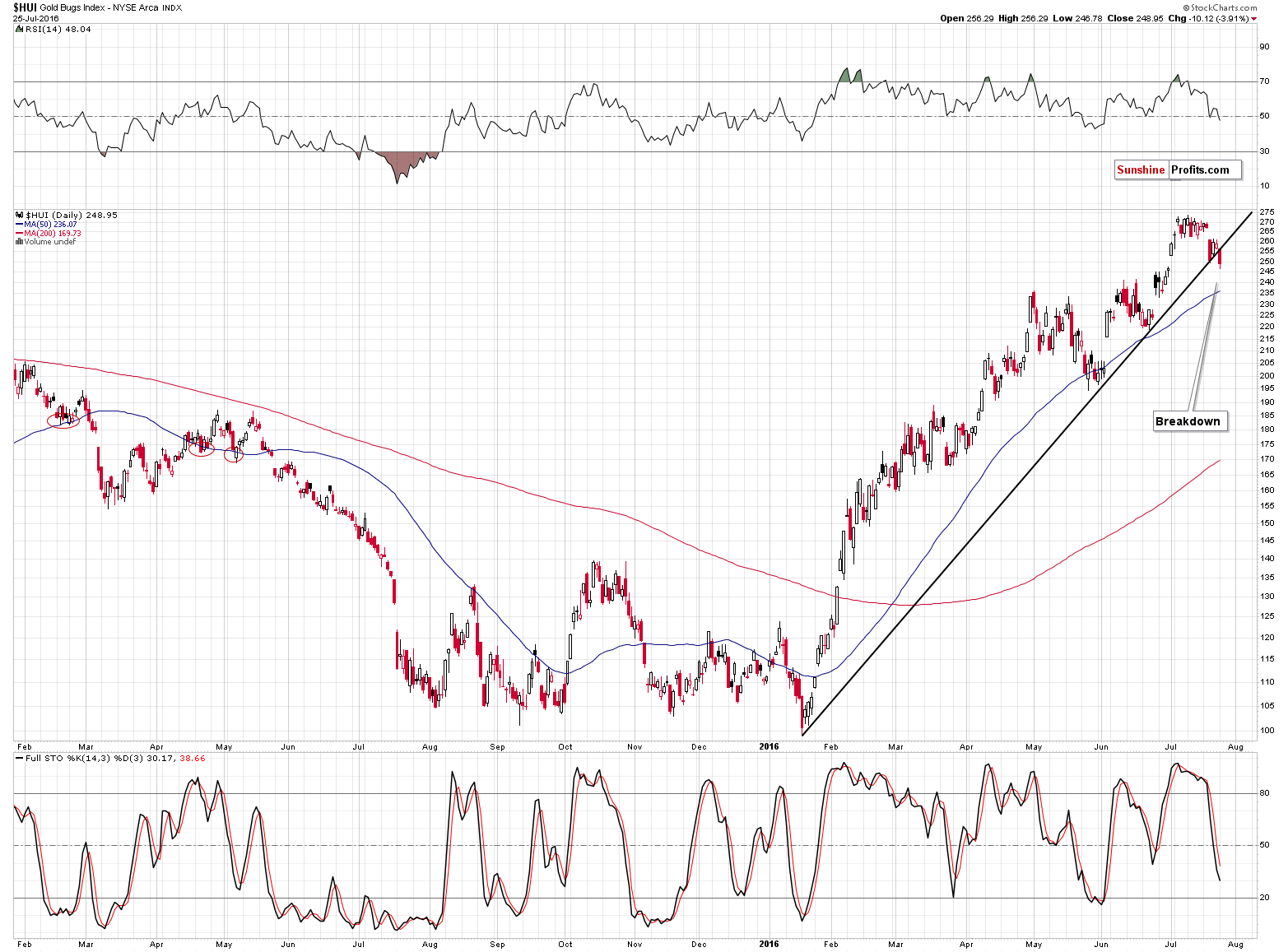
Task: Click the 125 price level on the axis
Action: click(1267, 616)
